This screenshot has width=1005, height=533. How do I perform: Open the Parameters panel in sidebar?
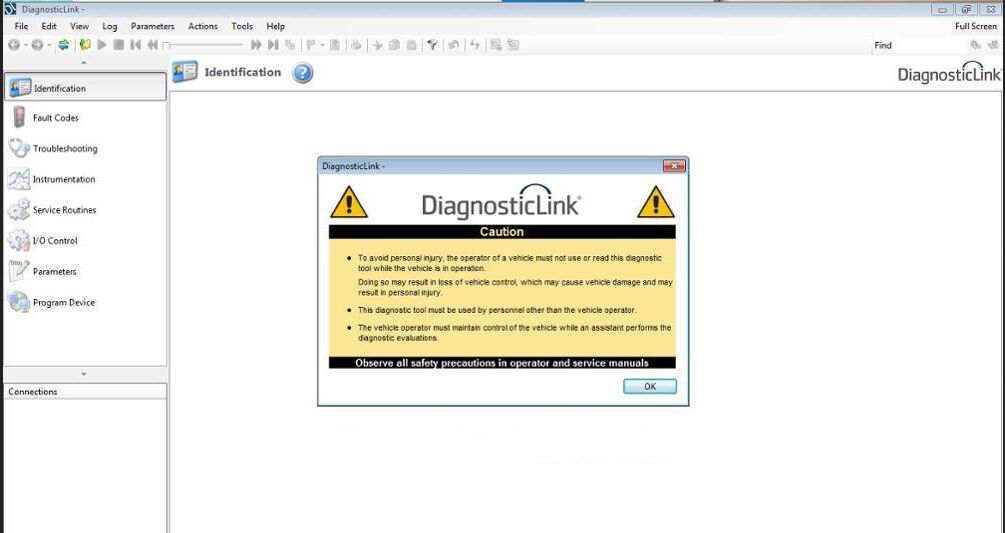pyautogui.click(x=85, y=272)
